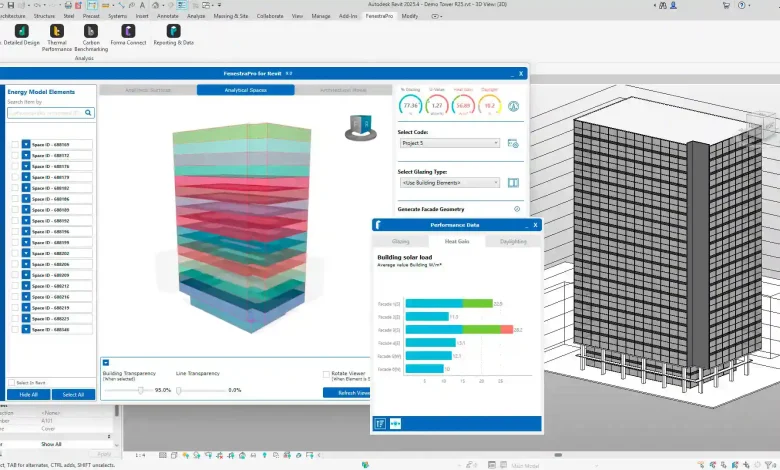Click the % Glazing gauge showing 77.36
This screenshot has width=780, height=470.
point(410,105)
